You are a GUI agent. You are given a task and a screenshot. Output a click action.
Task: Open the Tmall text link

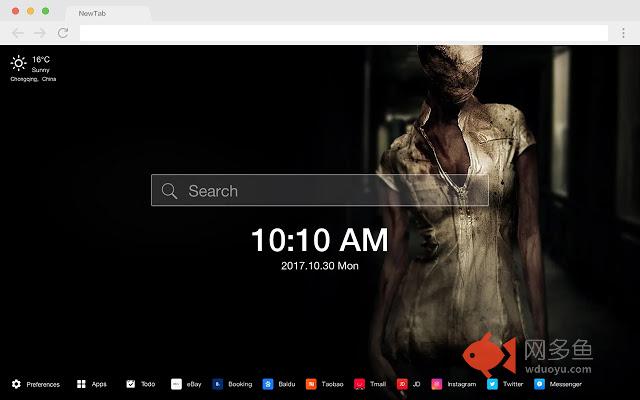point(378,384)
